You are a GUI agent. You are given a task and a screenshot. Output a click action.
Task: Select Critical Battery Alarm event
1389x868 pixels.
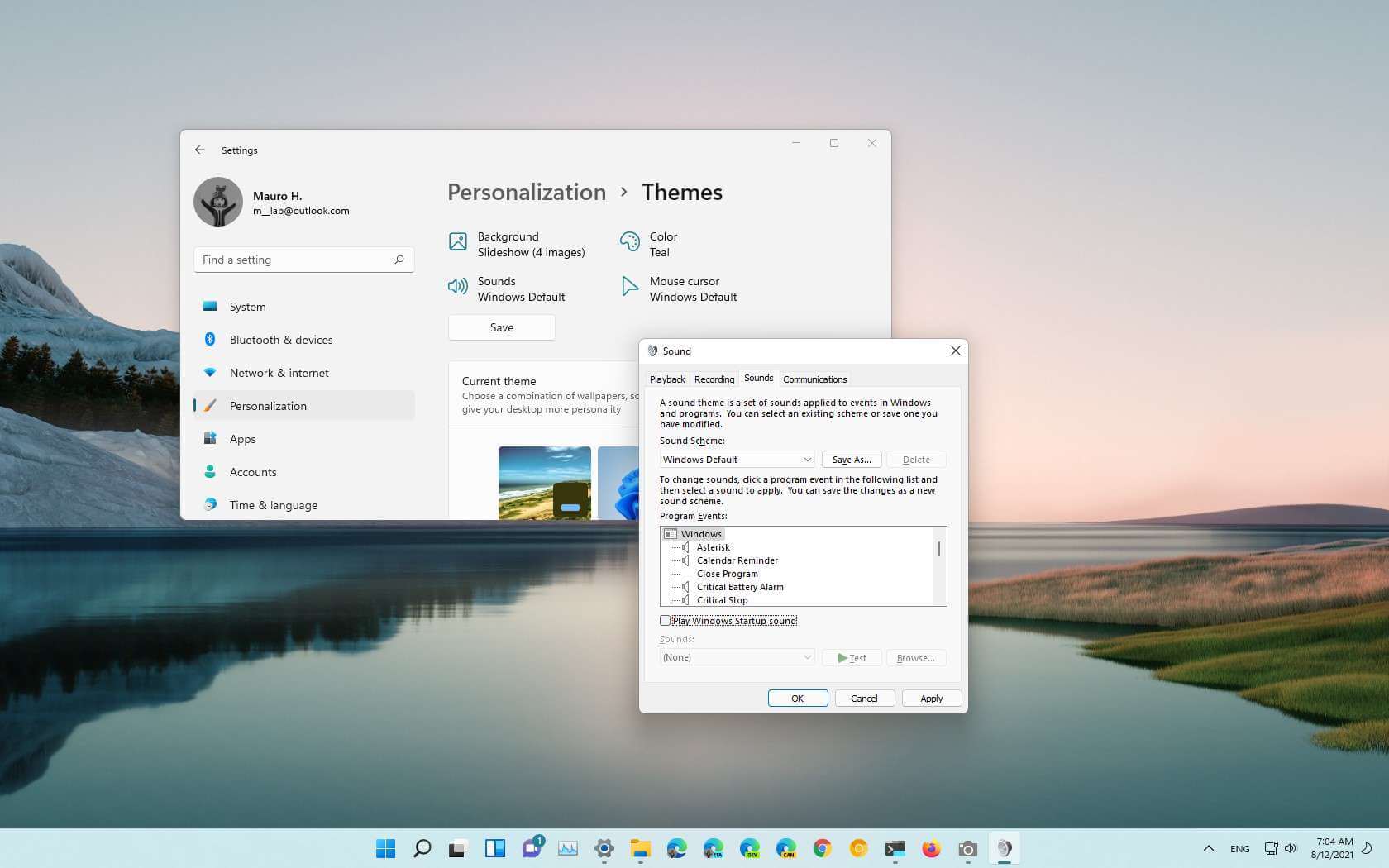point(740,587)
